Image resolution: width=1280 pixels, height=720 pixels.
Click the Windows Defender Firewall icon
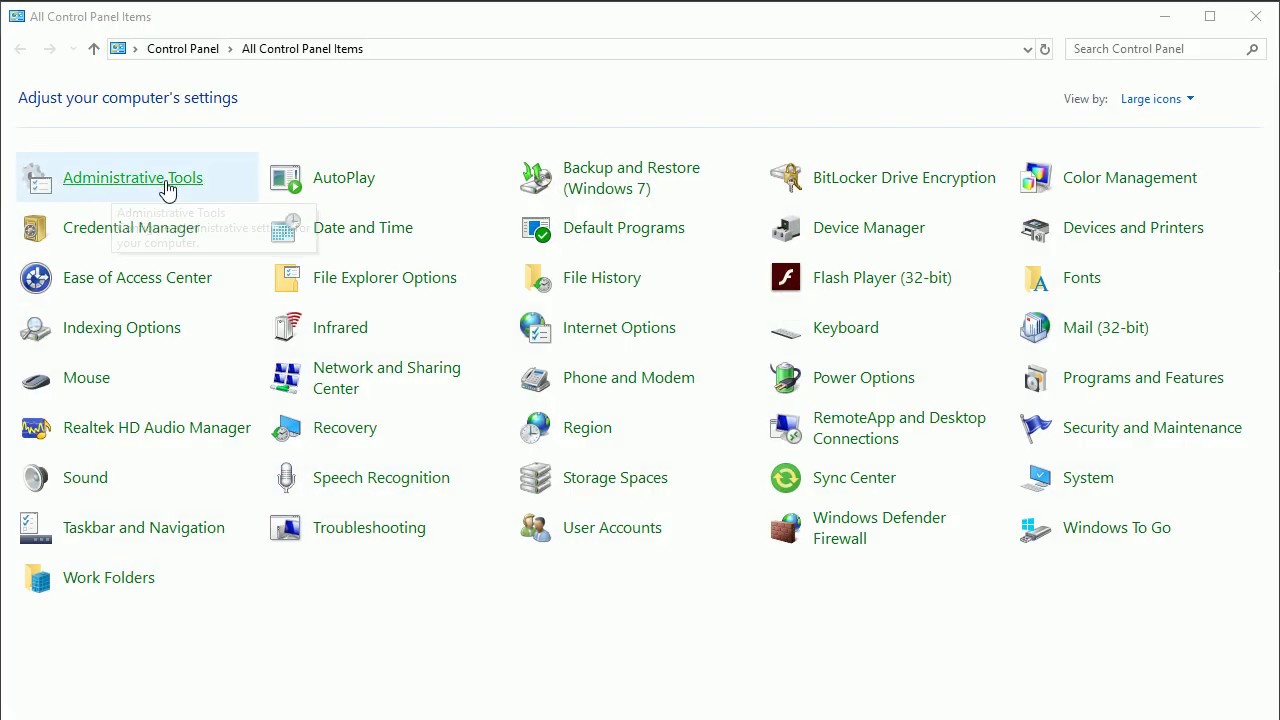coord(786,528)
